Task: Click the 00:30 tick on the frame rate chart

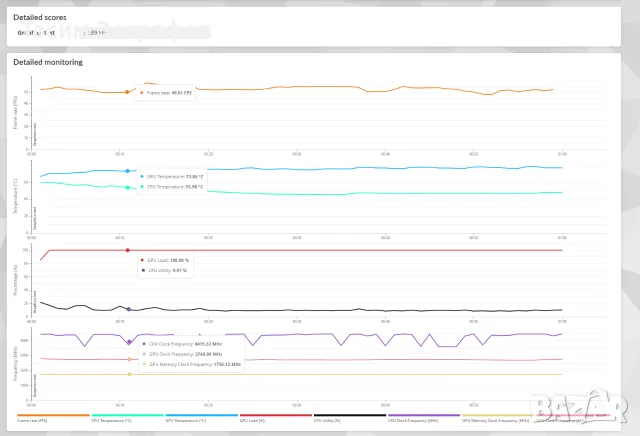Action: (x=297, y=154)
